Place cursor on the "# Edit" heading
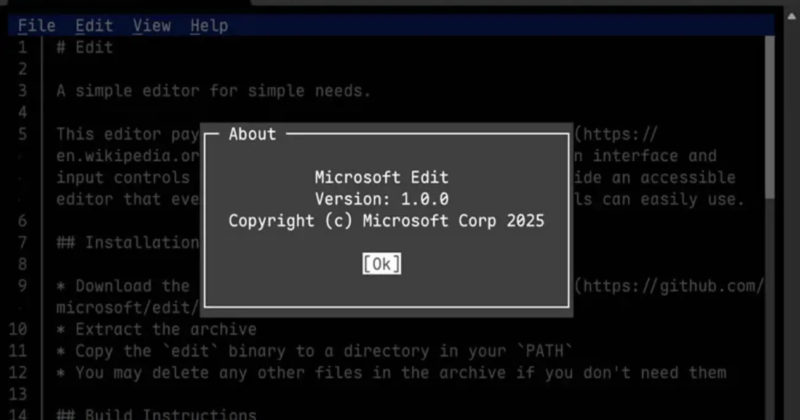This screenshot has height=420, width=800. [x=84, y=47]
